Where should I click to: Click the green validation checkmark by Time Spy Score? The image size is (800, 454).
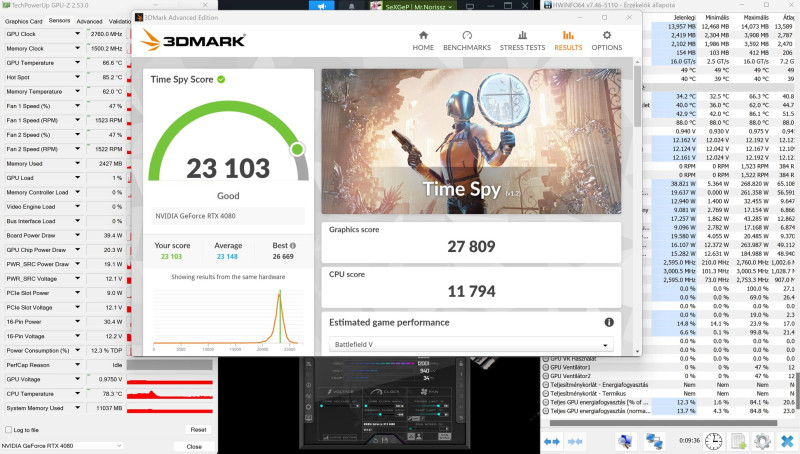[221, 79]
